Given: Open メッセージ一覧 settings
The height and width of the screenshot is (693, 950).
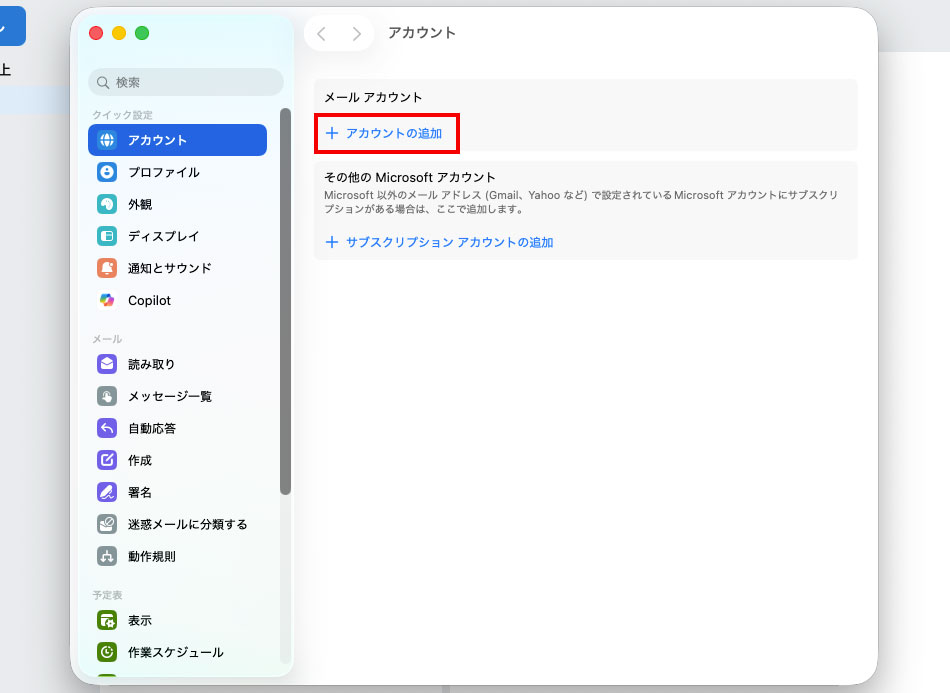Looking at the screenshot, I should 178,396.
